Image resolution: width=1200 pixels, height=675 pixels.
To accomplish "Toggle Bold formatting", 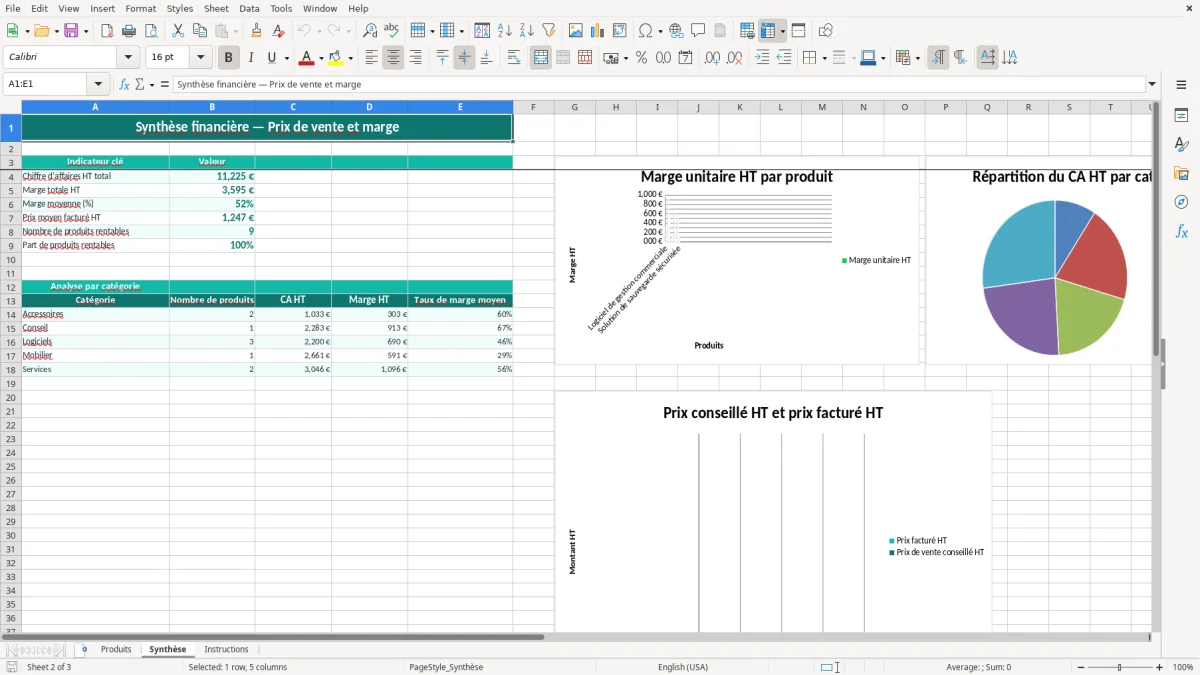I will tap(228, 58).
